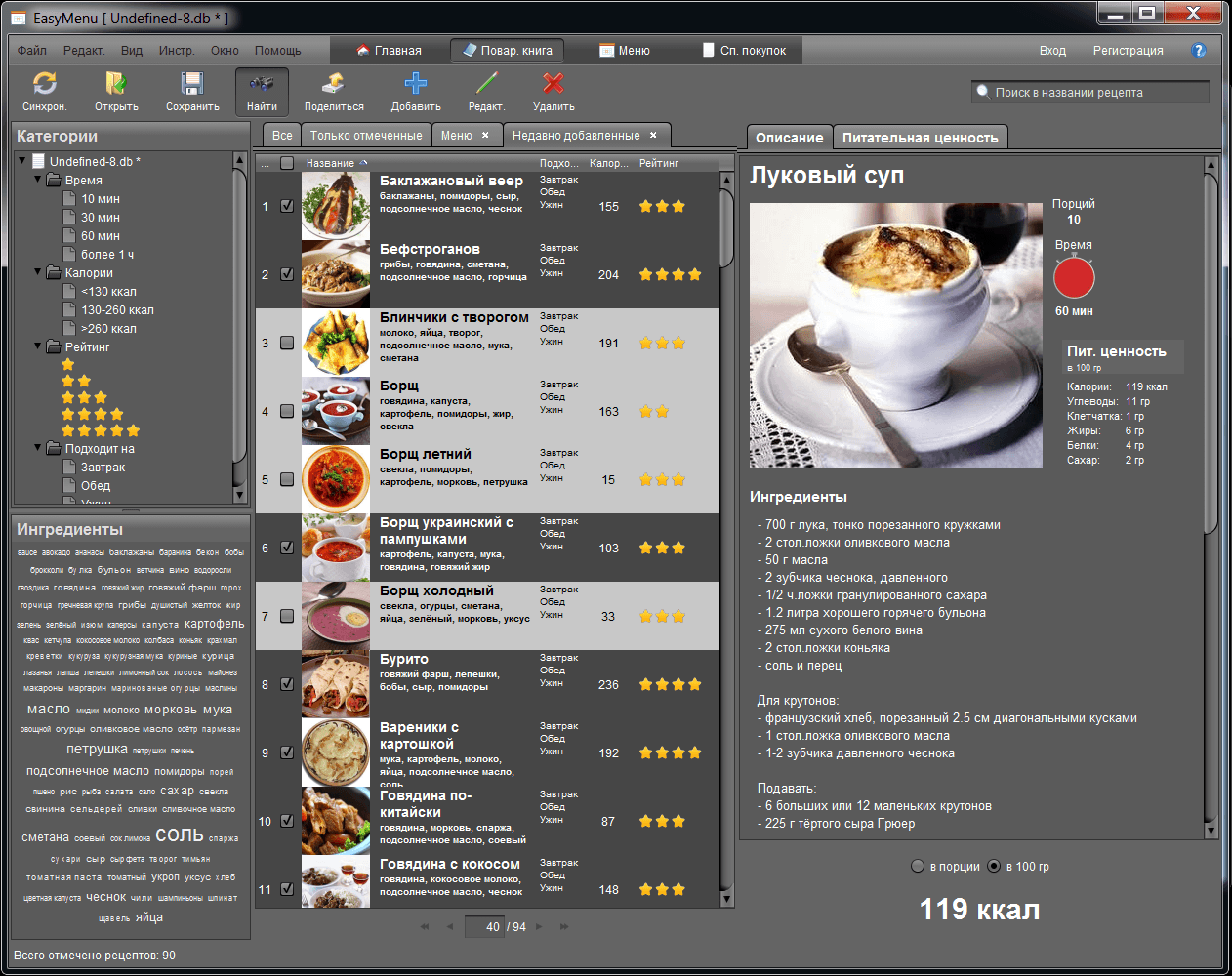Check the Борщ летний recipe checkbox

point(287,479)
